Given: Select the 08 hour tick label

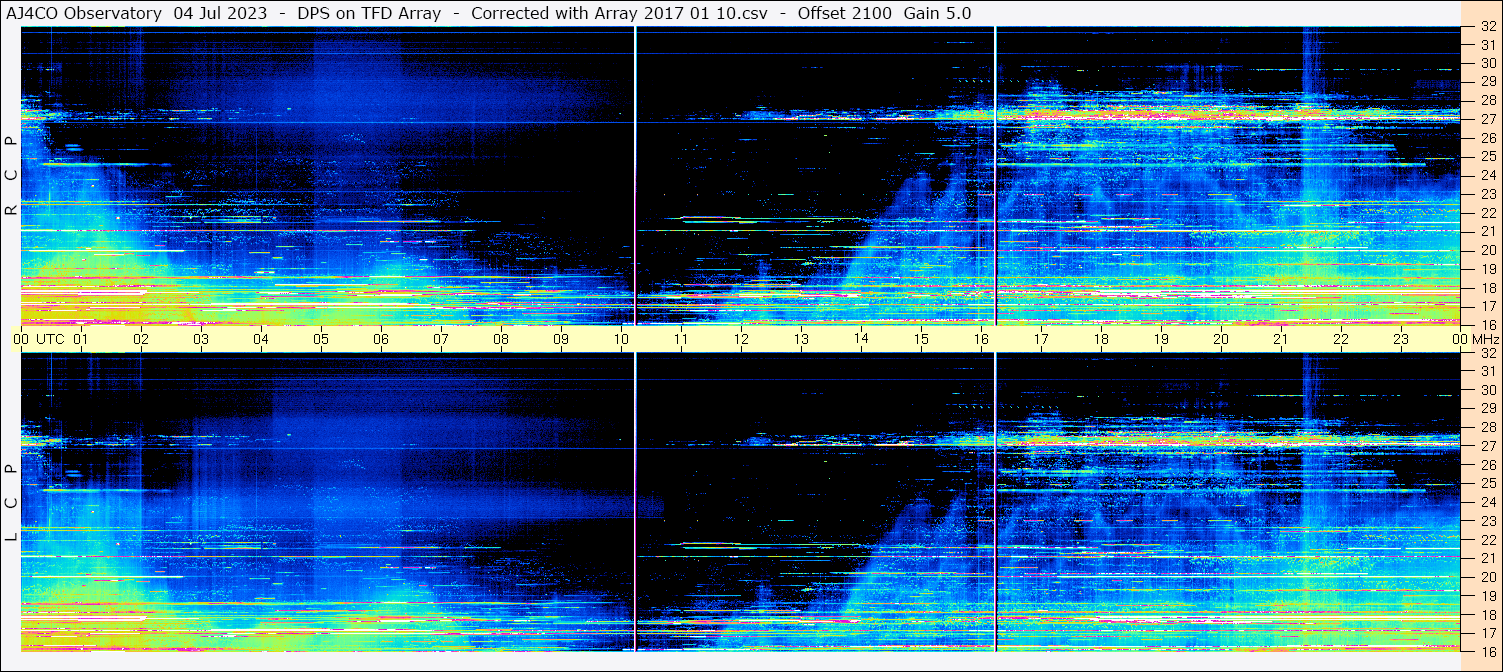Looking at the screenshot, I should (501, 339).
